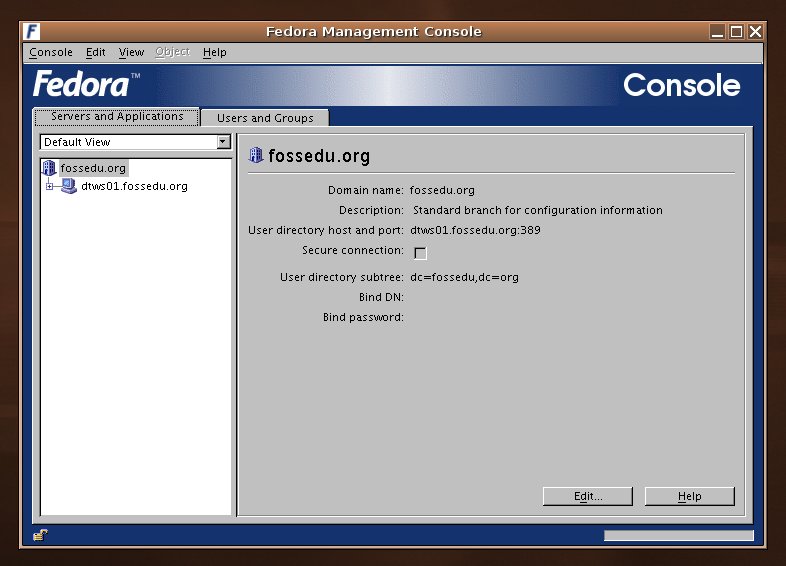
Task: Maximize the Fedora Management Console window
Action: (736, 32)
